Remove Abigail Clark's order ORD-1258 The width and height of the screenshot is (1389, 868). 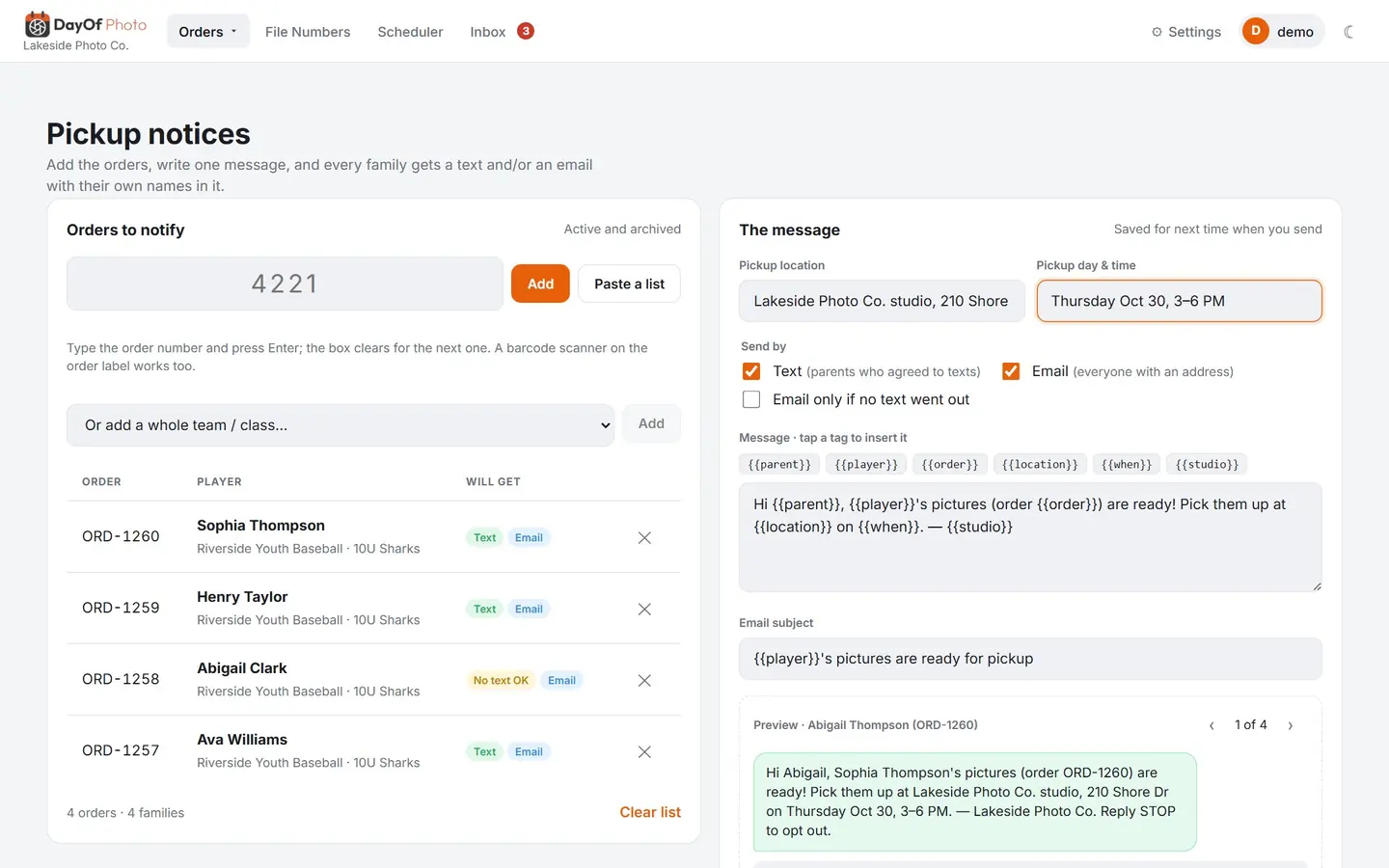[x=644, y=680]
